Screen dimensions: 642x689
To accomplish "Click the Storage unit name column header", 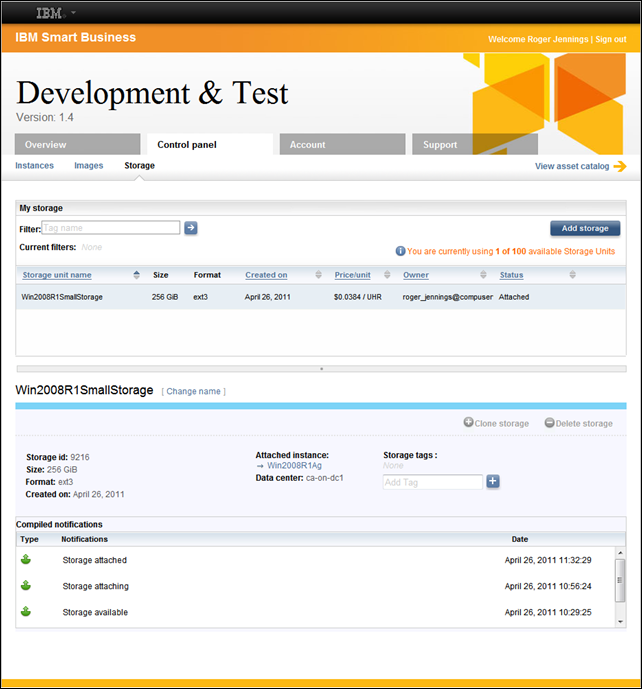I will 57,275.
